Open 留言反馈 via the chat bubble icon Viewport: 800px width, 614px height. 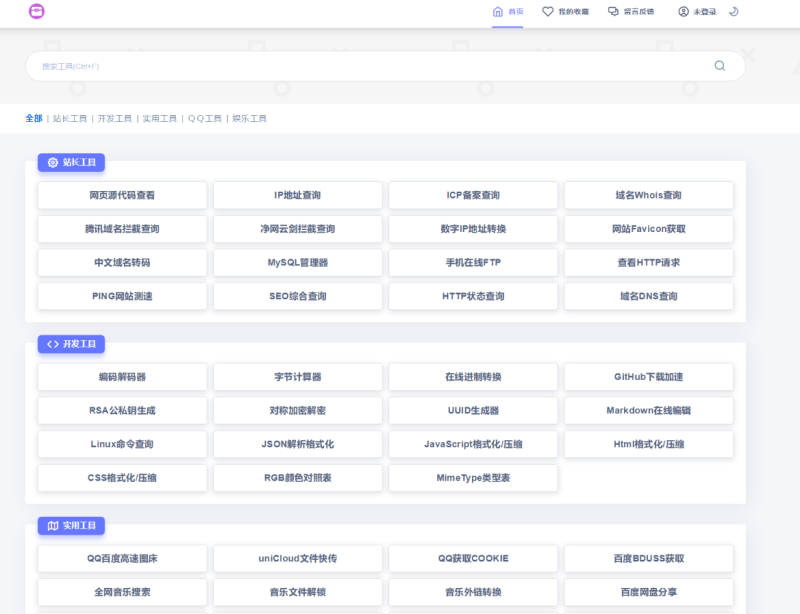(x=613, y=12)
